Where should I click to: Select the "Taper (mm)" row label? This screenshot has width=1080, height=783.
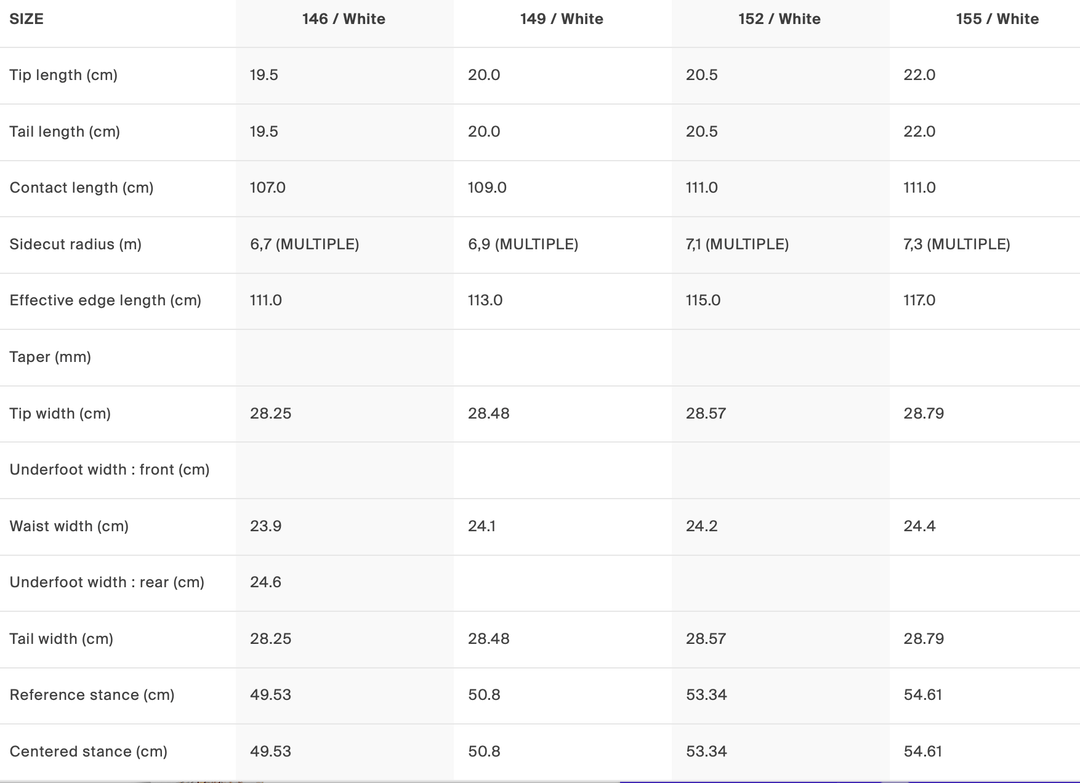(x=50, y=357)
